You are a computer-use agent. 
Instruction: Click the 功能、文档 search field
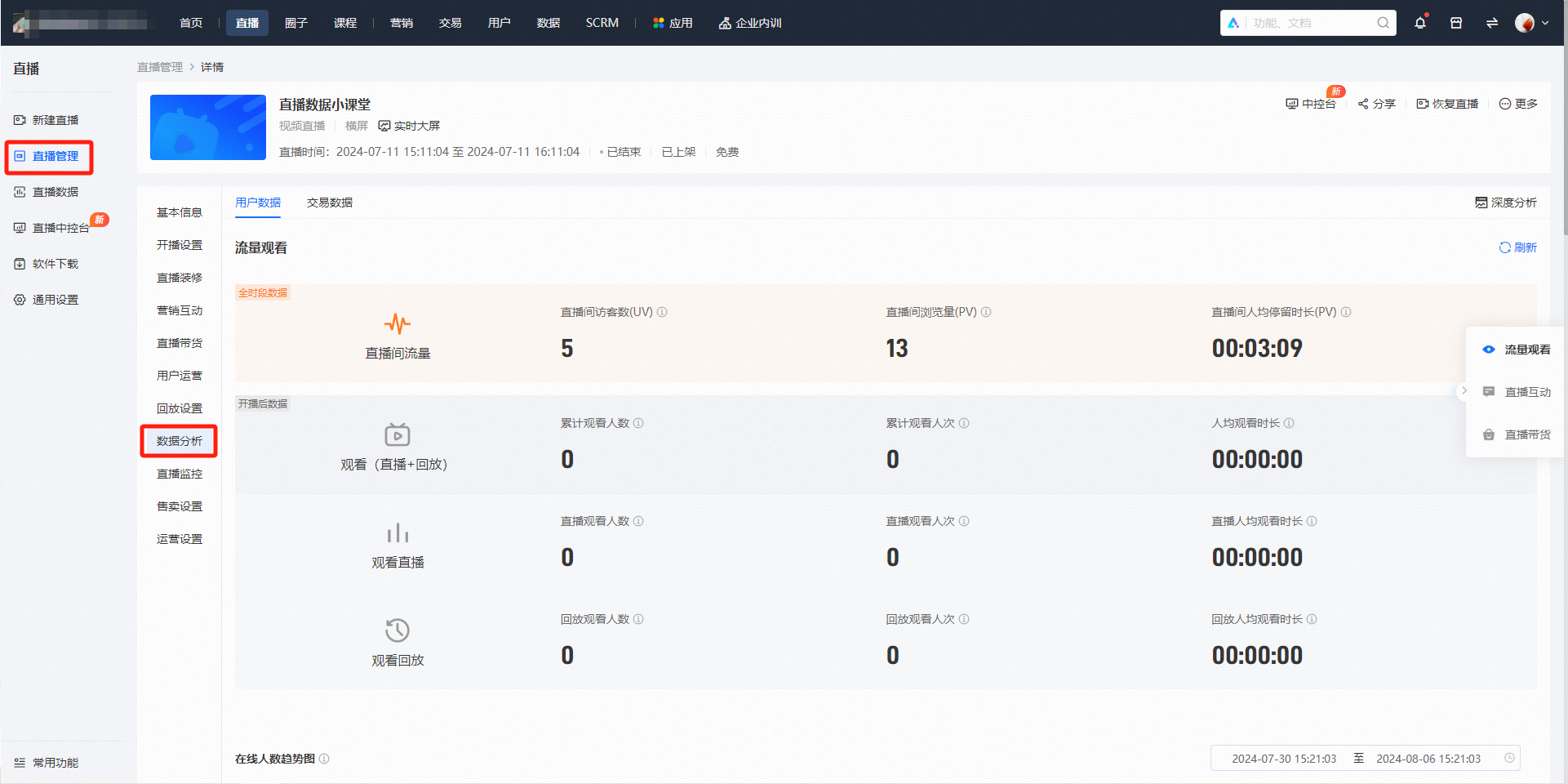pyautogui.click(x=1310, y=23)
